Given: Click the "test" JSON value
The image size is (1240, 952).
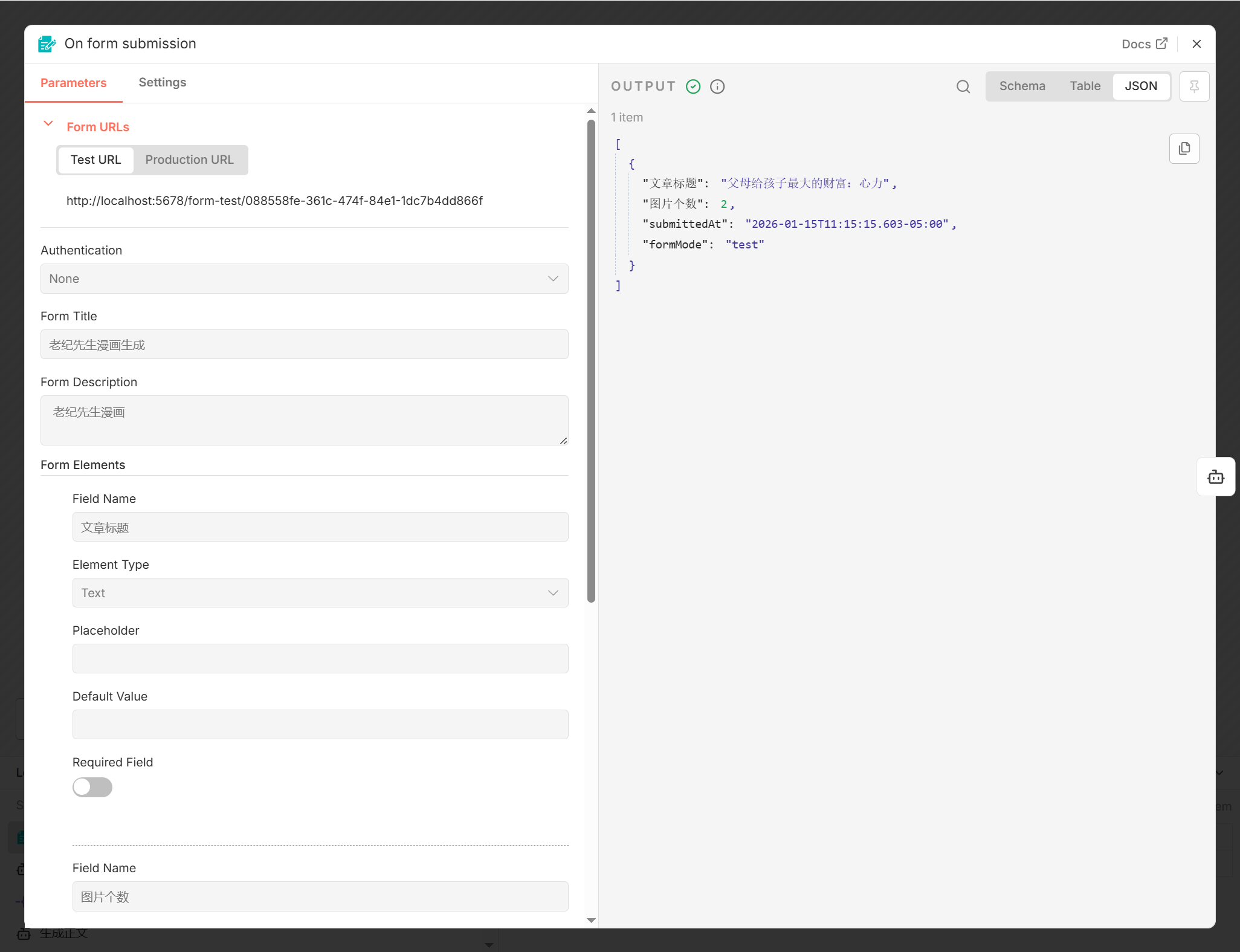Looking at the screenshot, I should click(x=744, y=244).
